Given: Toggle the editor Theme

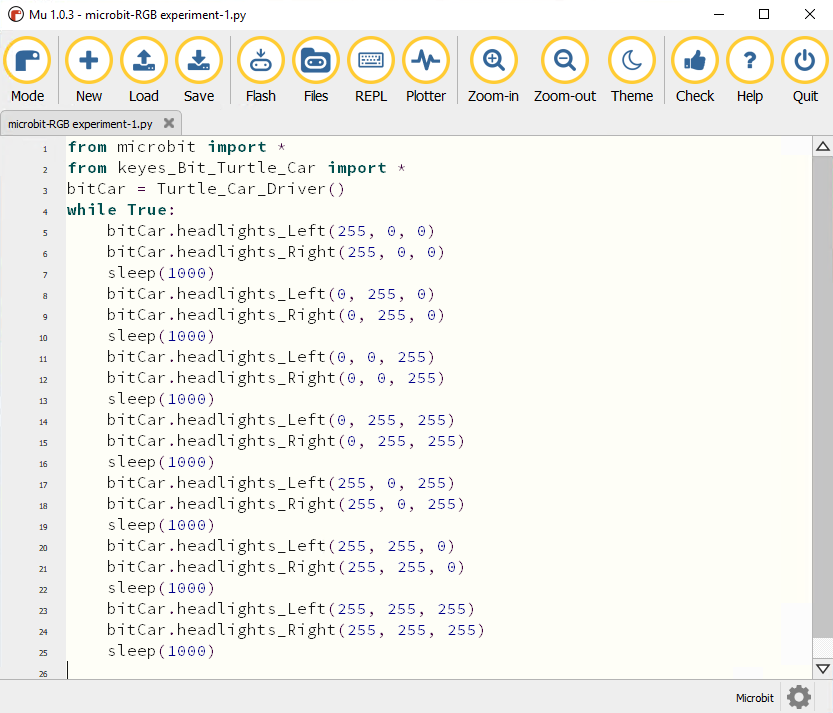Looking at the screenshot, I should (632, 70).
